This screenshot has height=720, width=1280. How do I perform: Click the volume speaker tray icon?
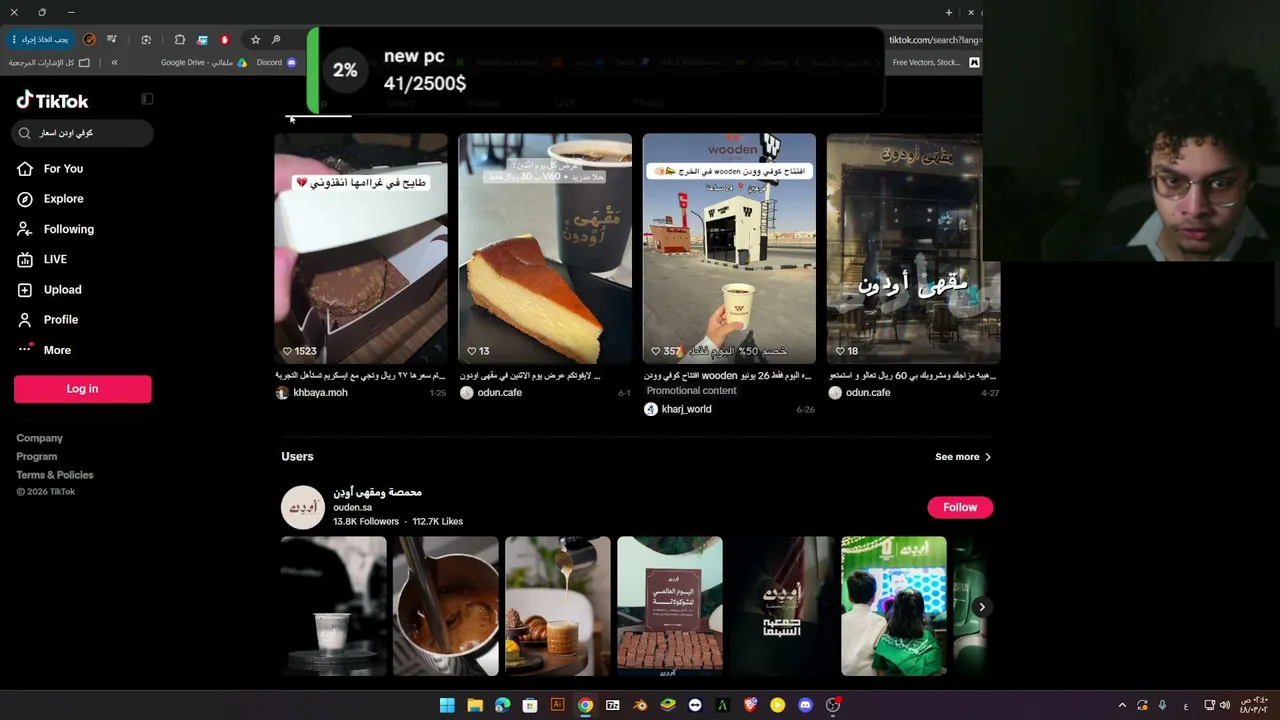[x=1225, y=705]
